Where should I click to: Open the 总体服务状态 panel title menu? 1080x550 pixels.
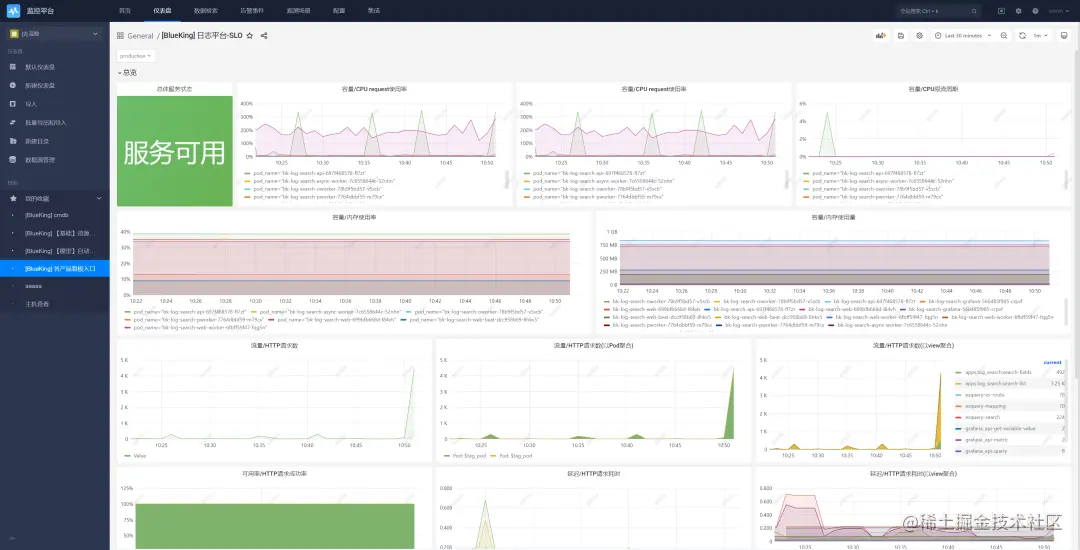pos(174,89)
